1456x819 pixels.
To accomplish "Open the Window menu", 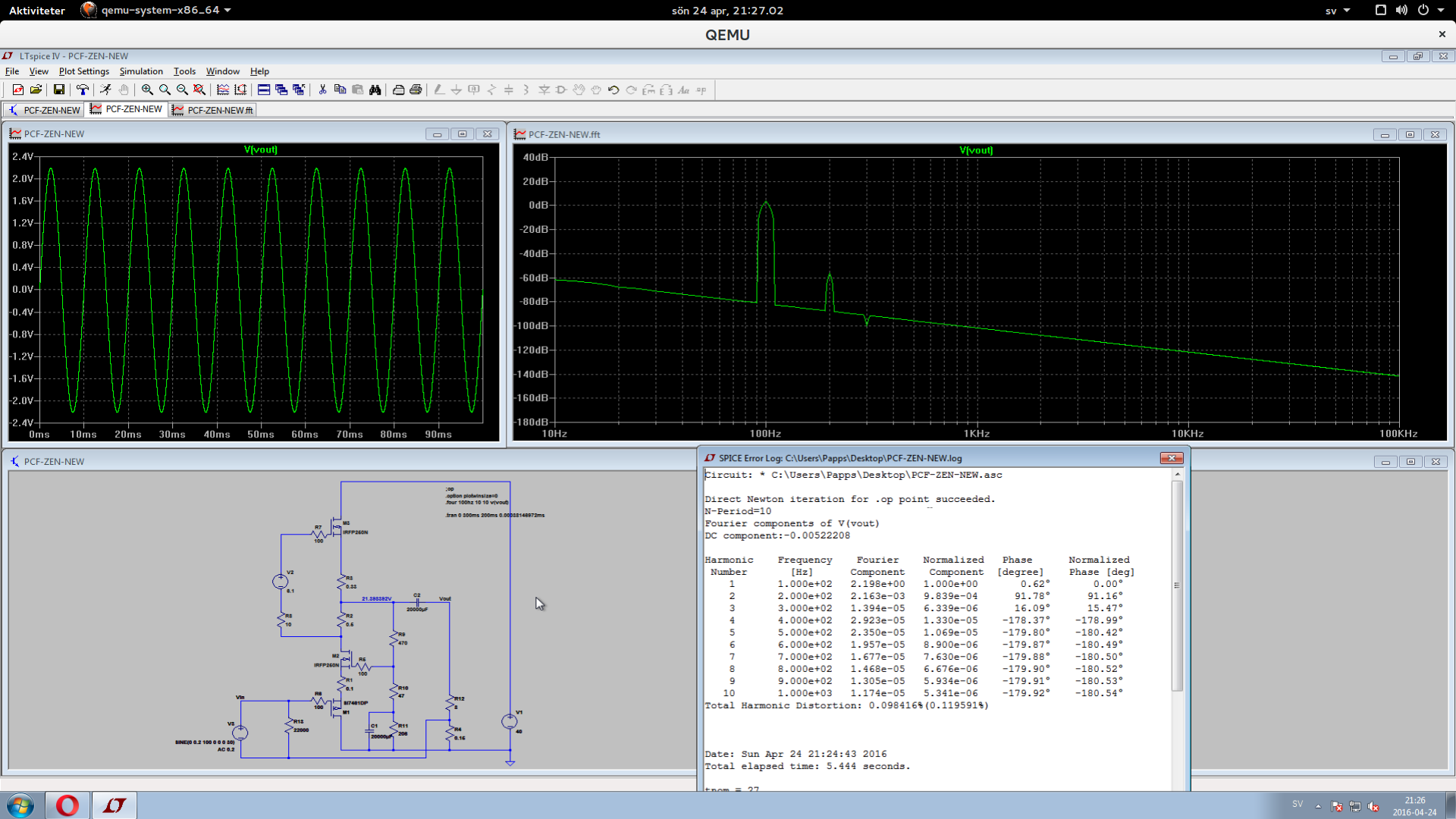I will (x=223, y=71).
